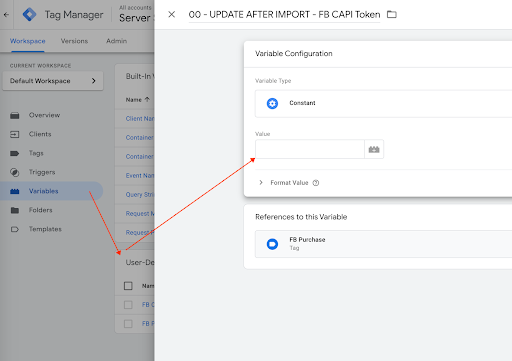512x361 pixels.
Task: Toggle select-all checkbox for user-defined variables
Action: coord(128,286)
